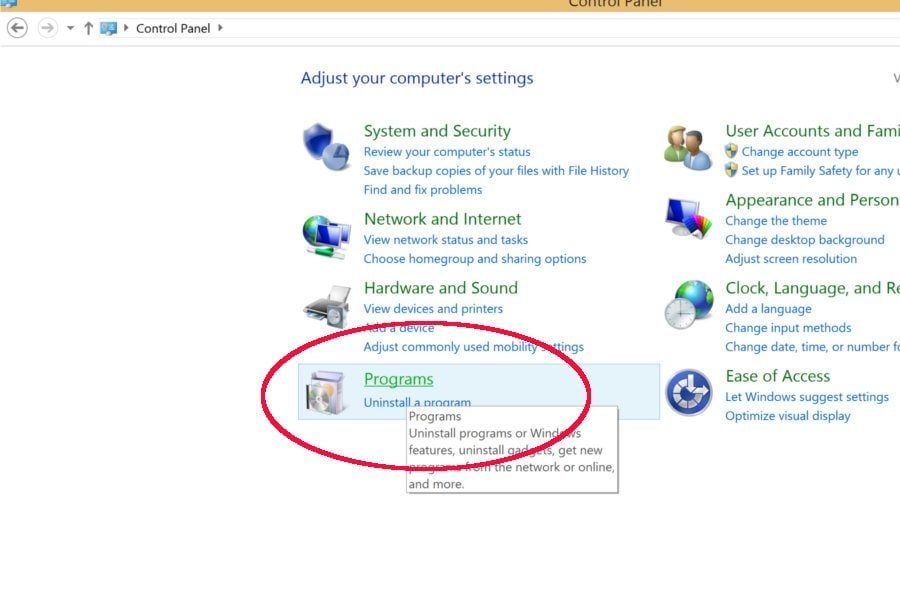The height and width of the screenshot is (600, 900).
Task: Click the Control Panel icon in address bar
Action: click(x=108, y=28)
